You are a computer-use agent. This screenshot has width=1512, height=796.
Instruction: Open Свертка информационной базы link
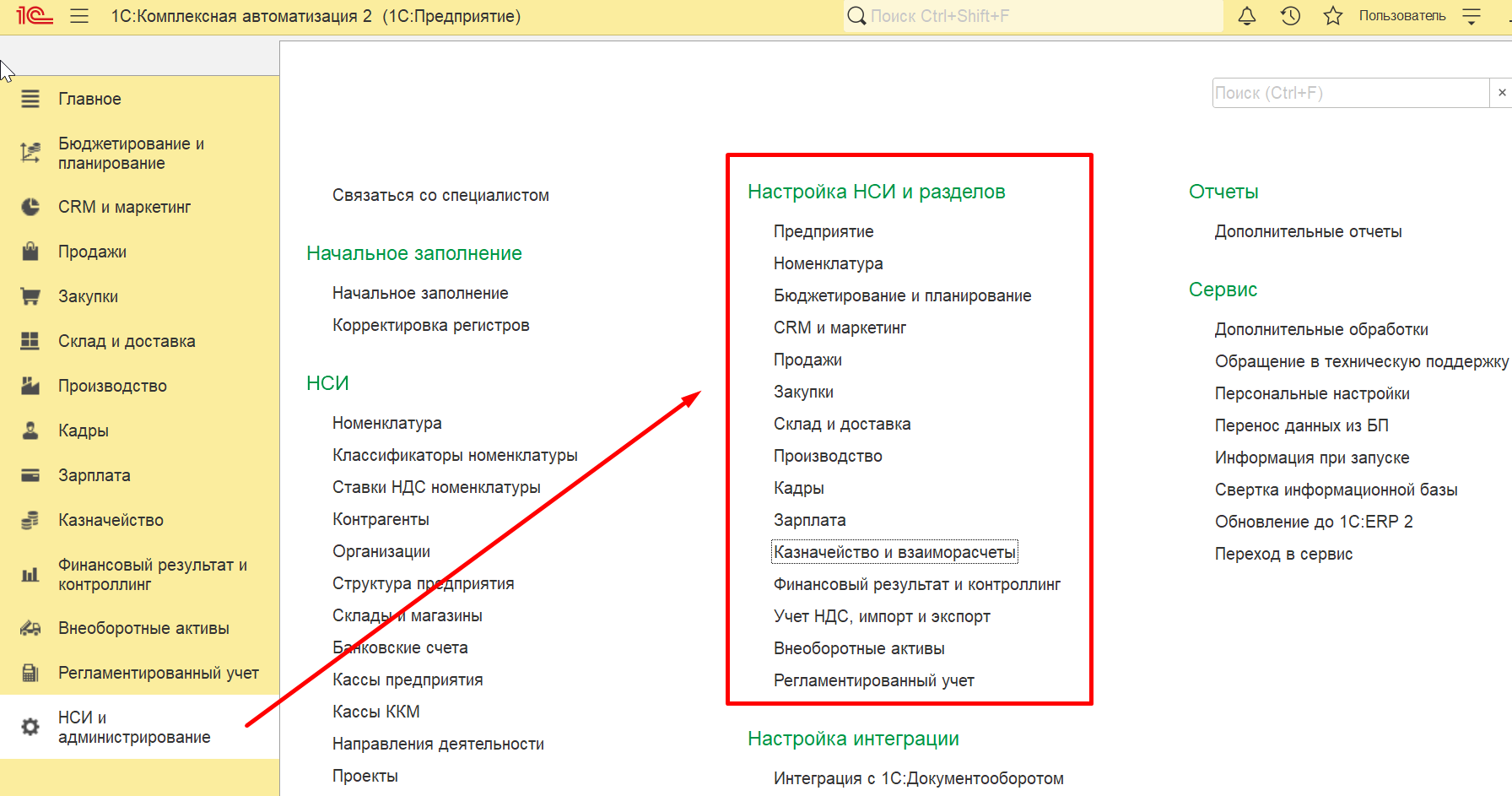pyautogui.click(x=1336, y=490)
